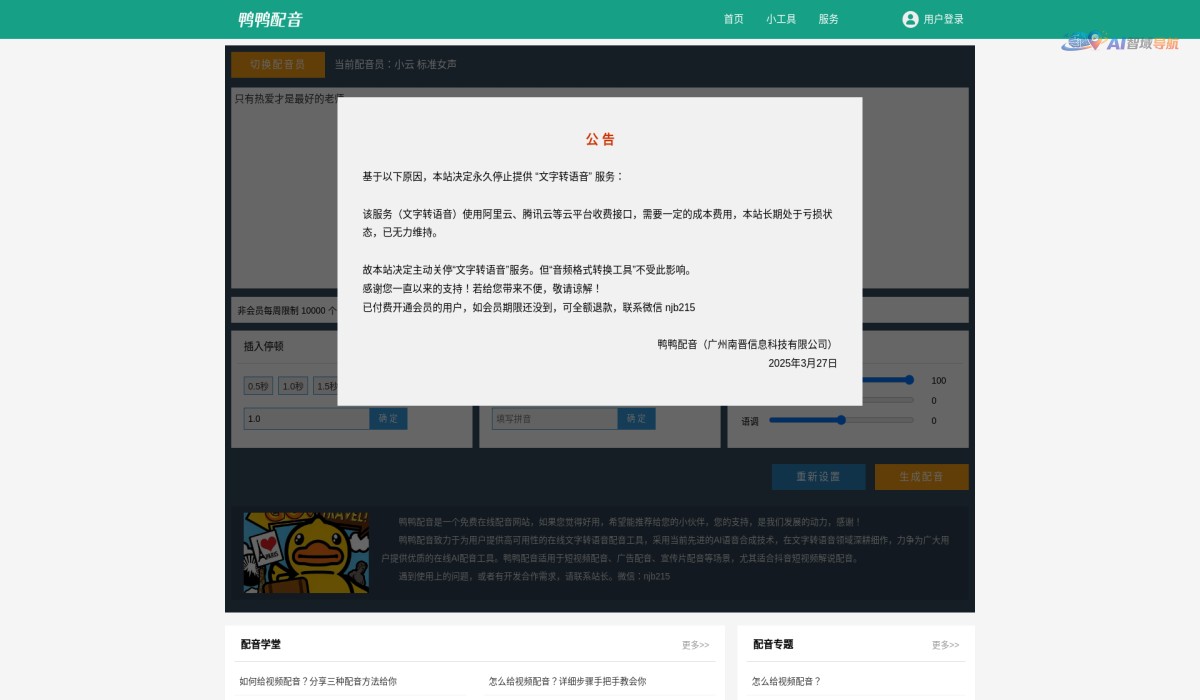Image resolution: width=1200 pixels, height=700 pixels.
Task: Open the 小工具 menu item
Action: point(781,18)
